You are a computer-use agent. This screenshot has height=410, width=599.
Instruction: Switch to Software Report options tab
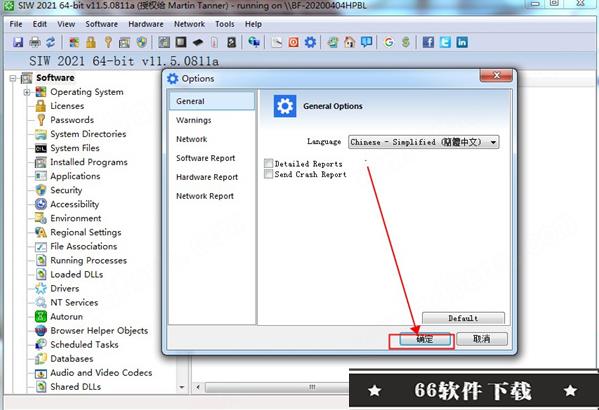pyautogui.click(x=206, y=158)
